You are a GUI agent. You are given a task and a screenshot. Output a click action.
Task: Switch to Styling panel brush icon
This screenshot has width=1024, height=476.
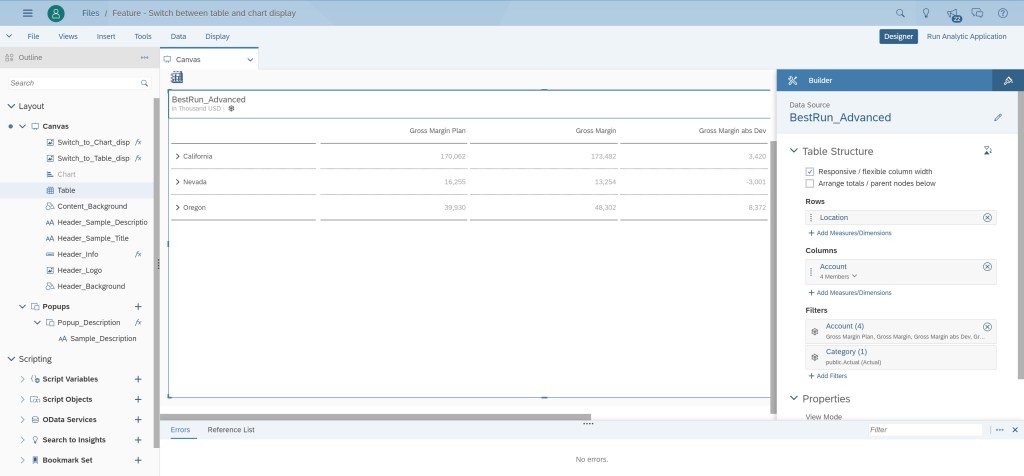[1007, 80]
